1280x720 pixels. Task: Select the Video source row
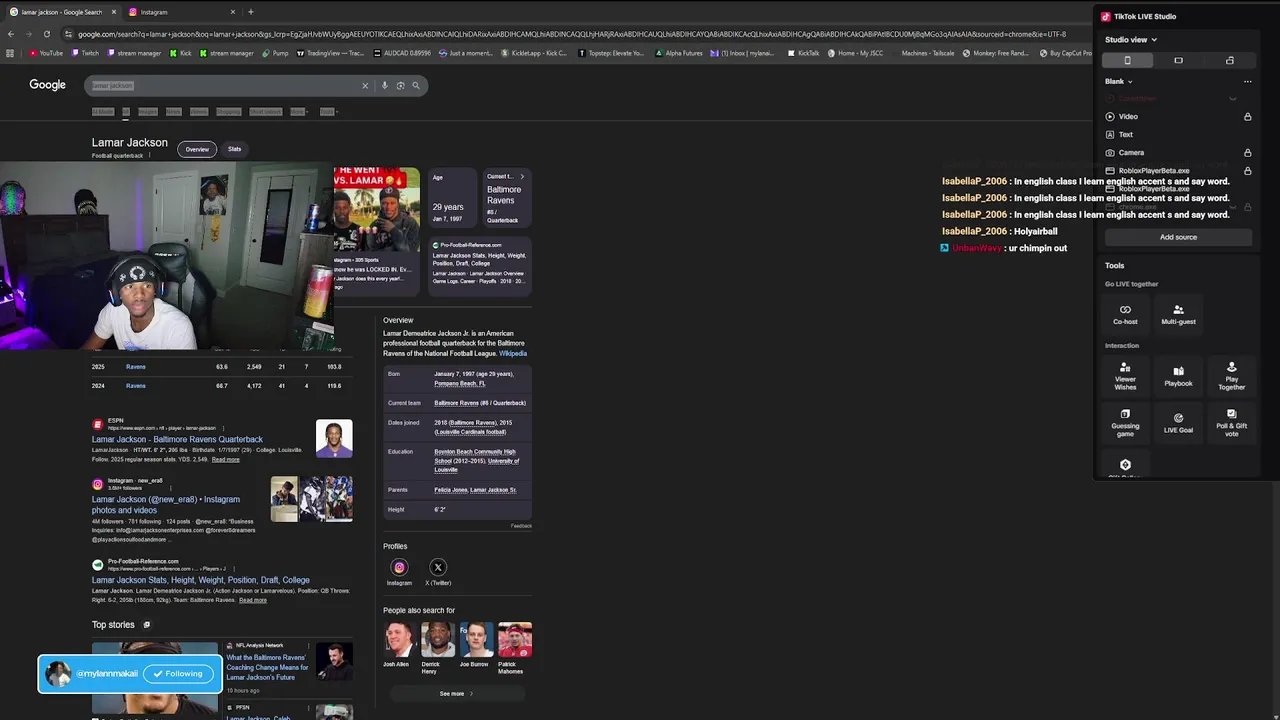1178,117
